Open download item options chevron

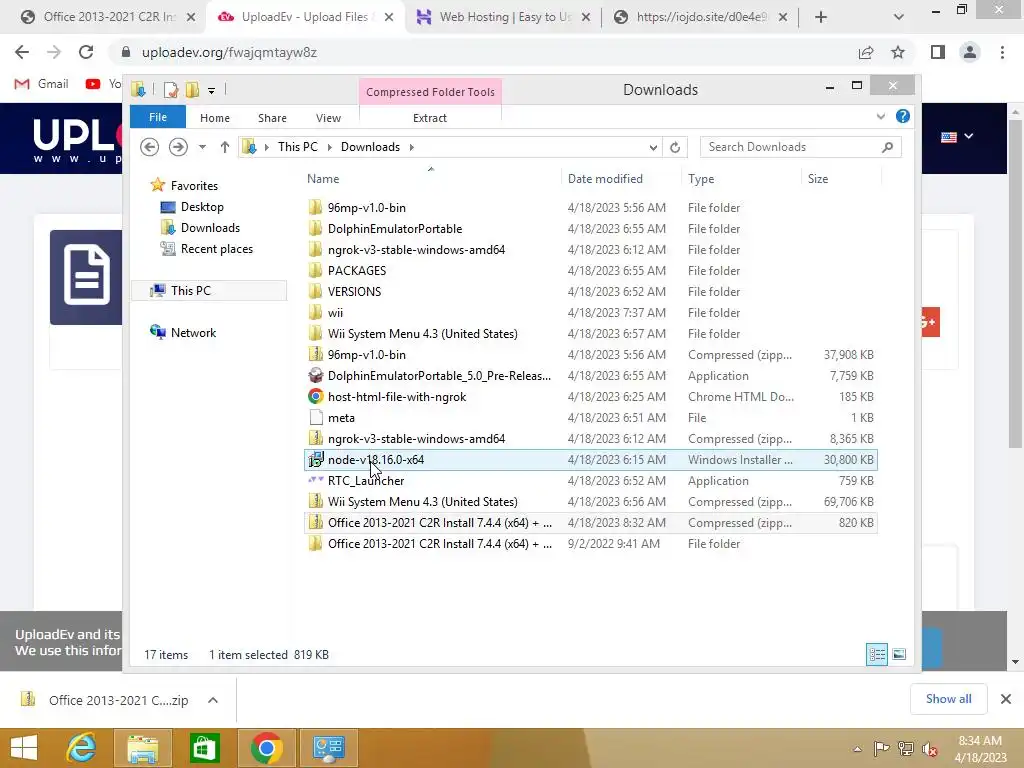pos(213,700)
